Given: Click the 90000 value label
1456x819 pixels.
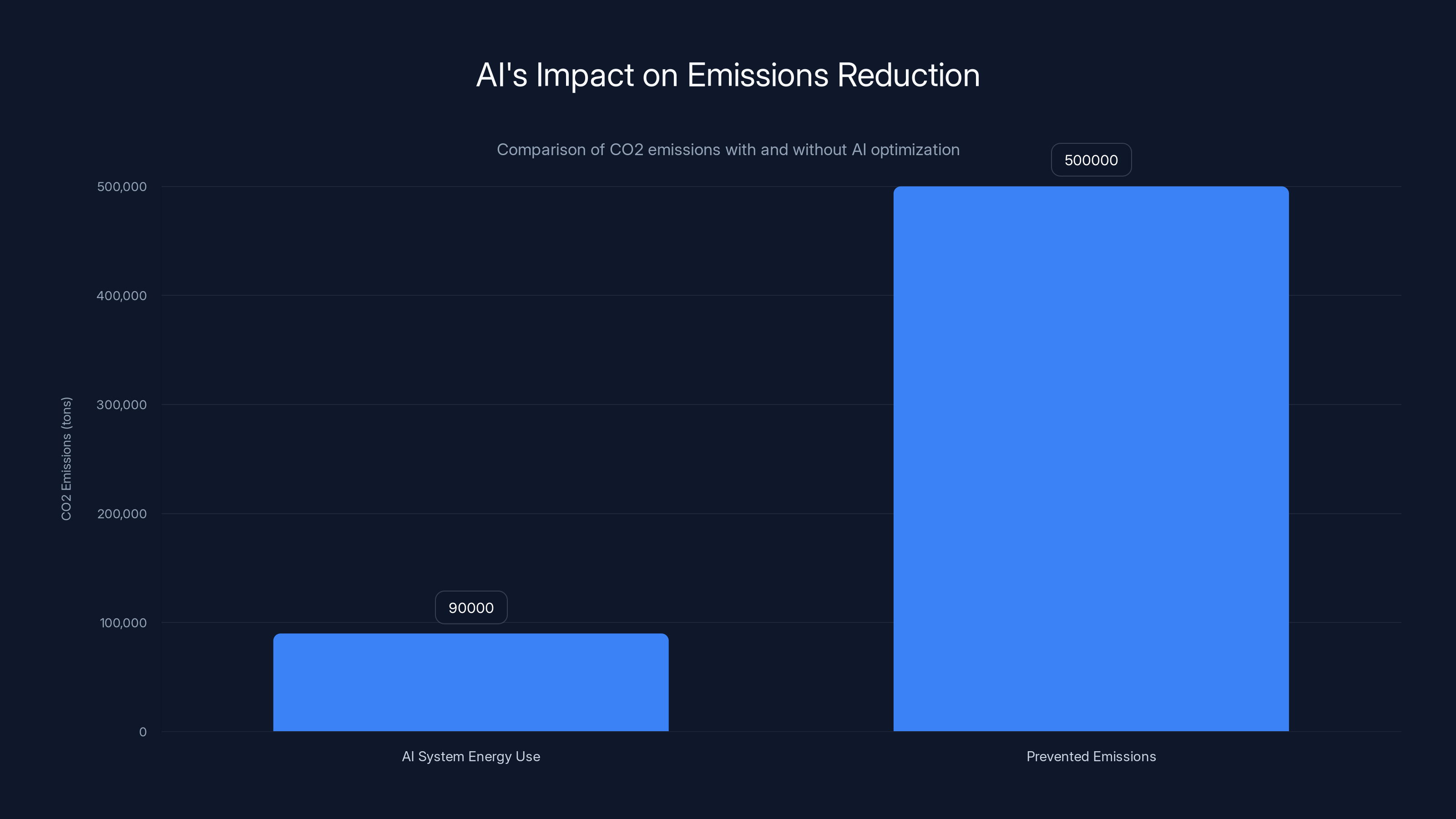Looking at the screenshot, I should pos(471,607).
